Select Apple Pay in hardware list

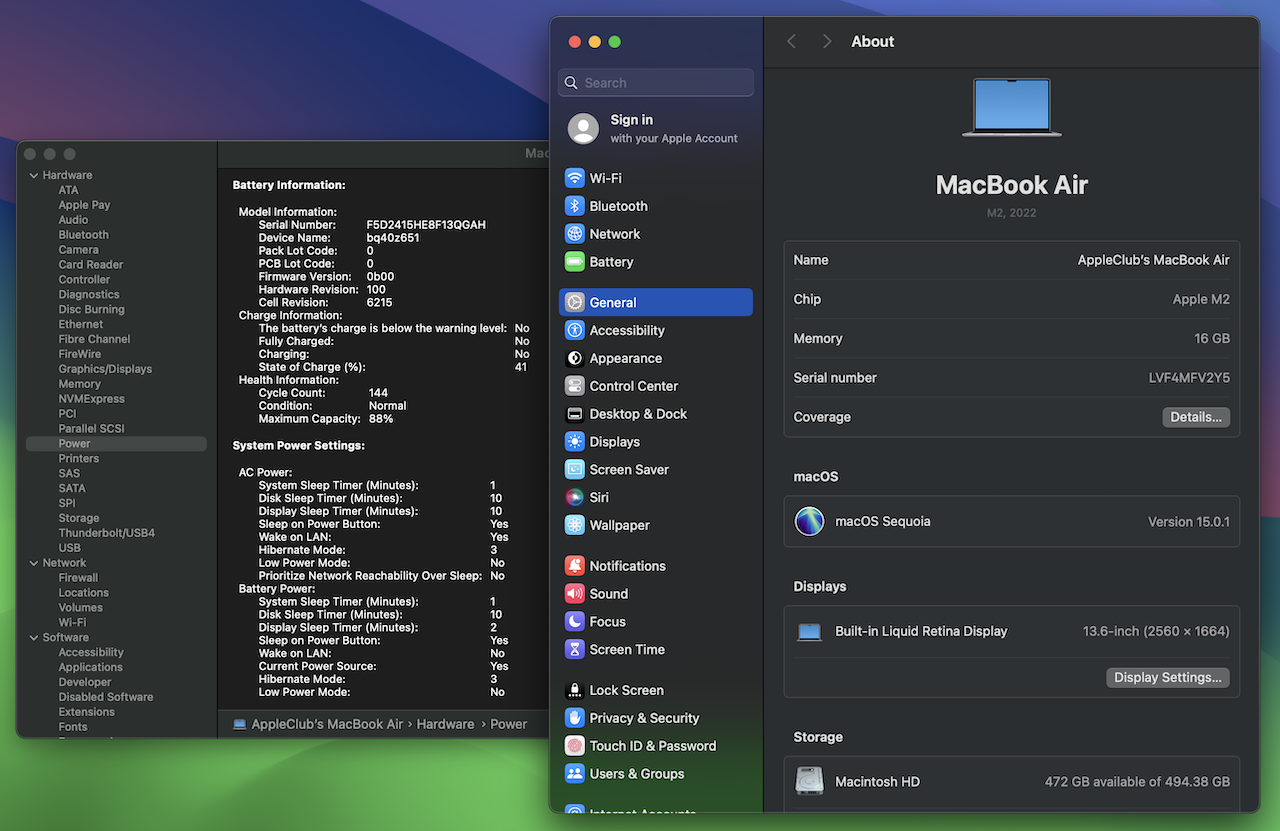(84, 205)
